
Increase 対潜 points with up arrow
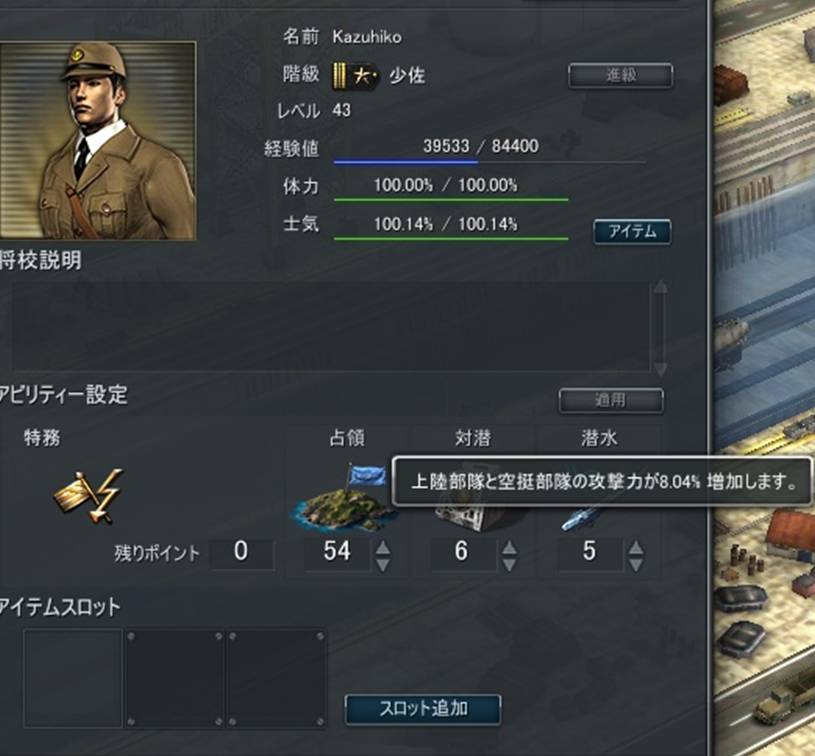[x=509, y=548]
